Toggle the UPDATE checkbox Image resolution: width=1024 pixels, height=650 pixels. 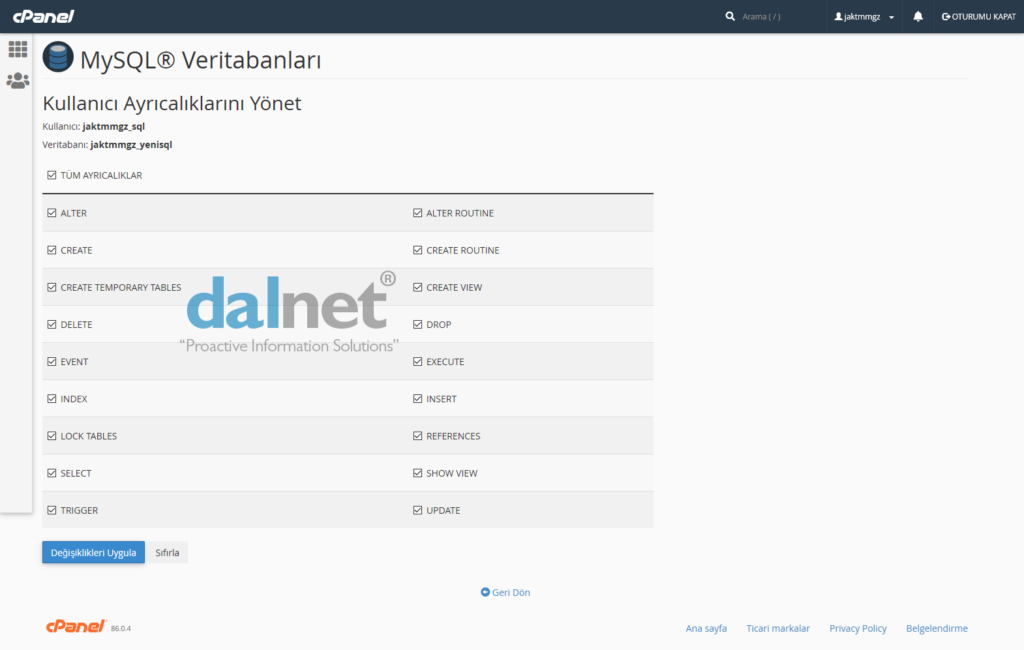click(417, 511)
